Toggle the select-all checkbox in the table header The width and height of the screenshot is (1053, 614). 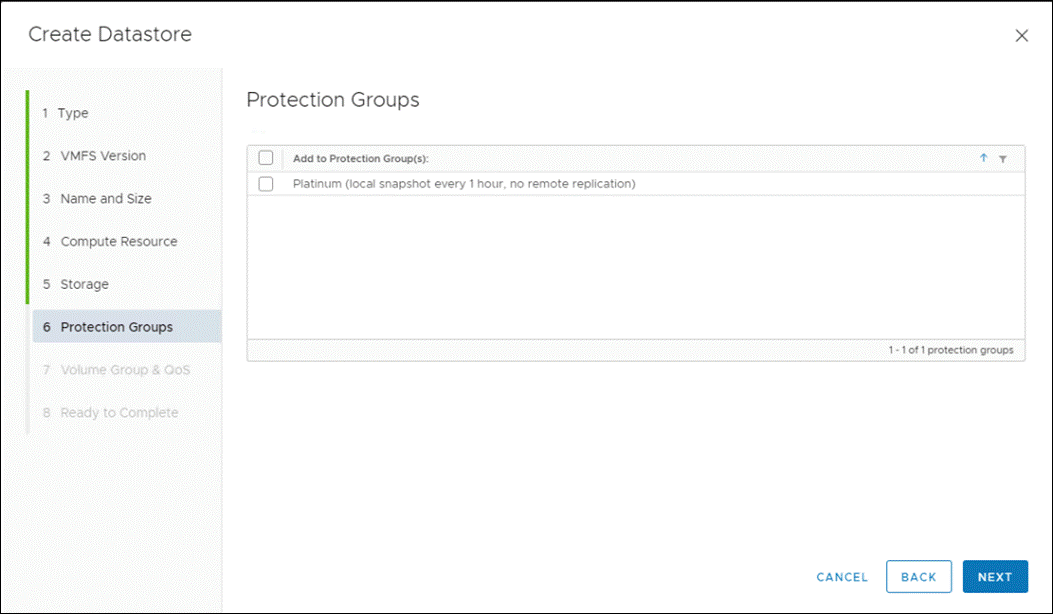[266, 158]
